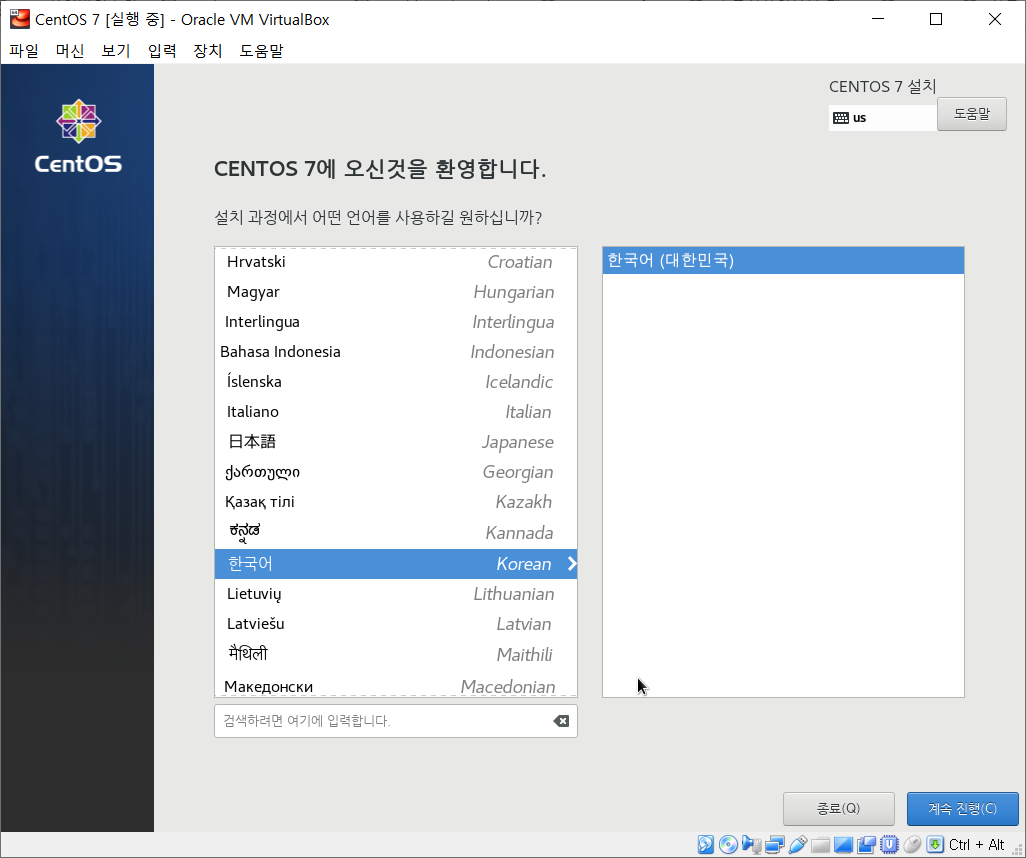This screenshot has width=1026, height=858.
Task: Select Íslenska Icelandic language
Action: pos(396,382)
